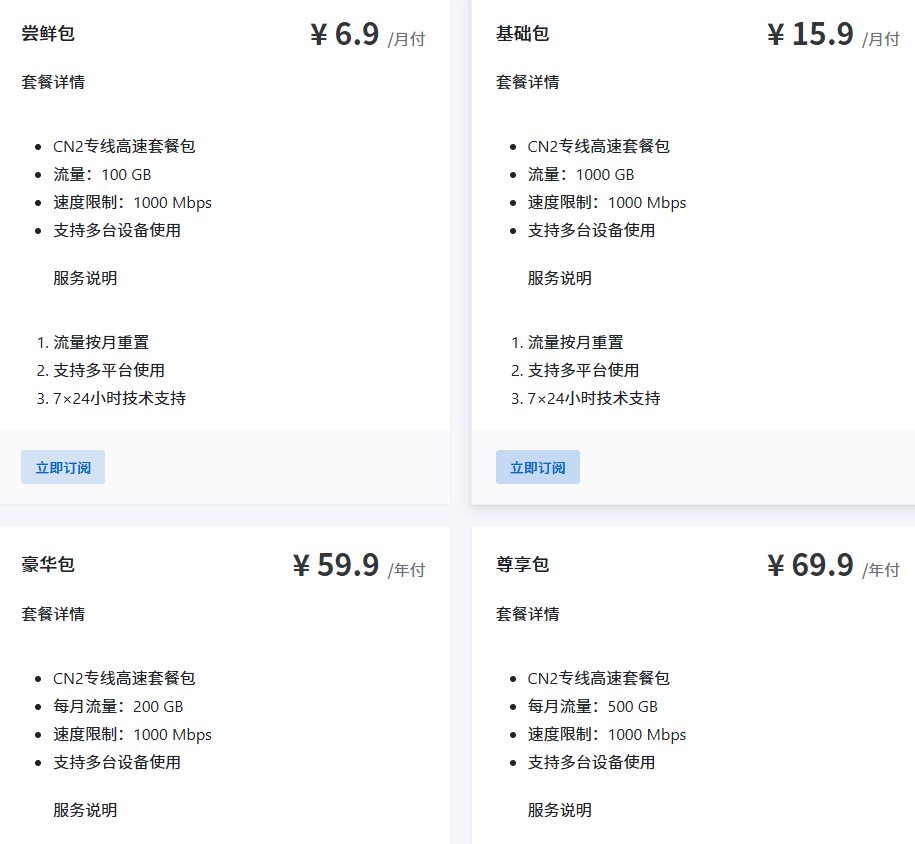The height and width of the screenshot is (844, 915).
Task: Click 流量按月重置 item in 基础包 card
Action: click(575, 342)
